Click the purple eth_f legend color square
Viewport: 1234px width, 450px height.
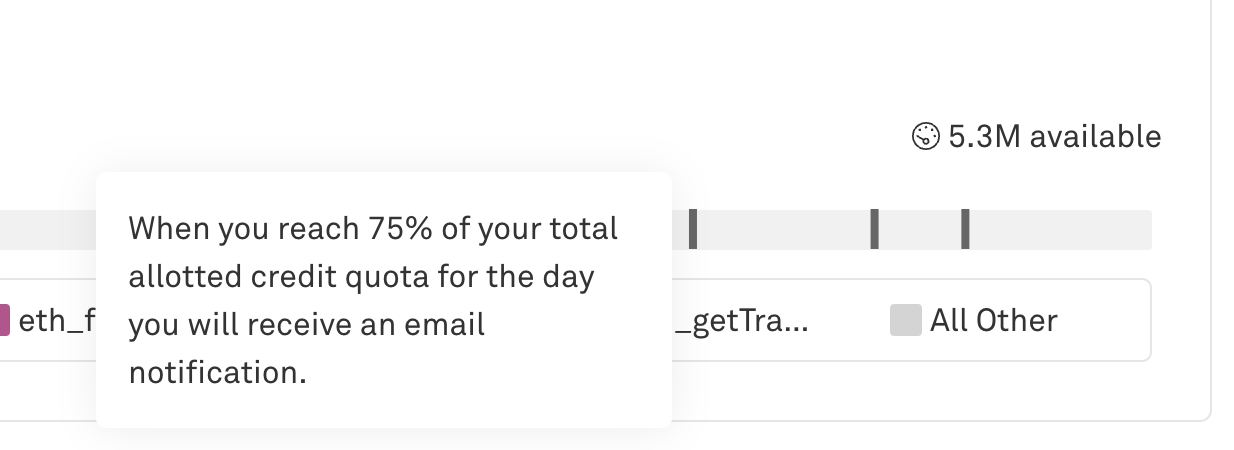[x=4, y=320]
